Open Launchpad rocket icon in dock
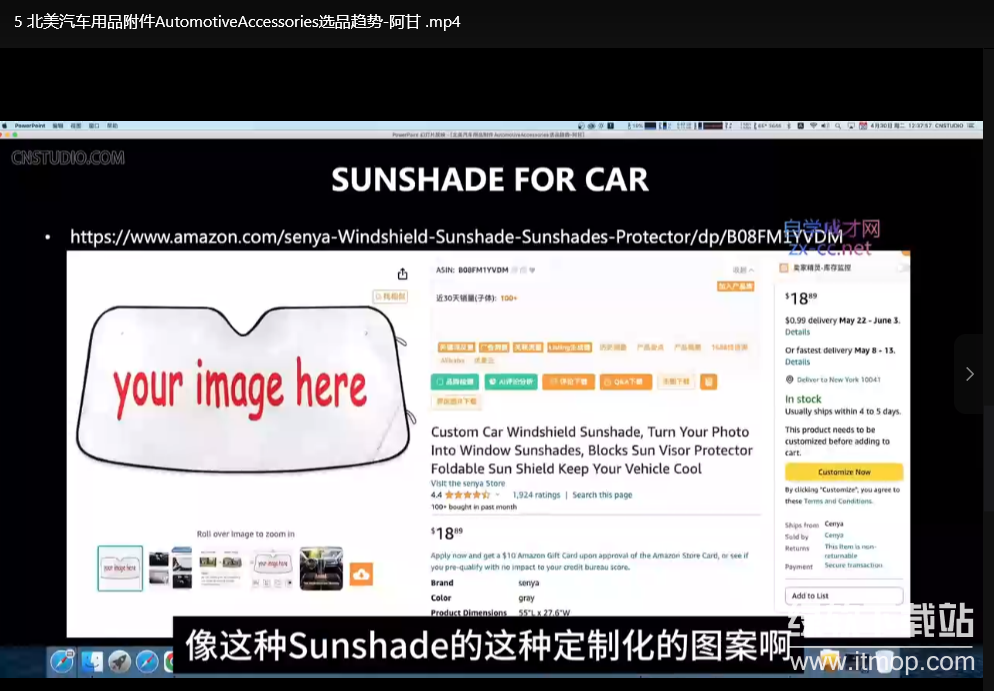 119,662
